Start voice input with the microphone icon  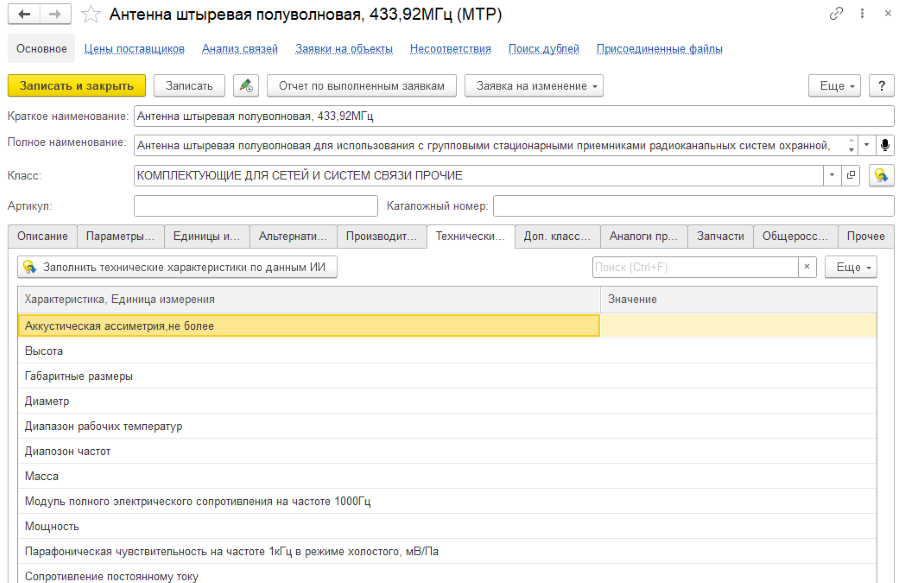point(886,145)
